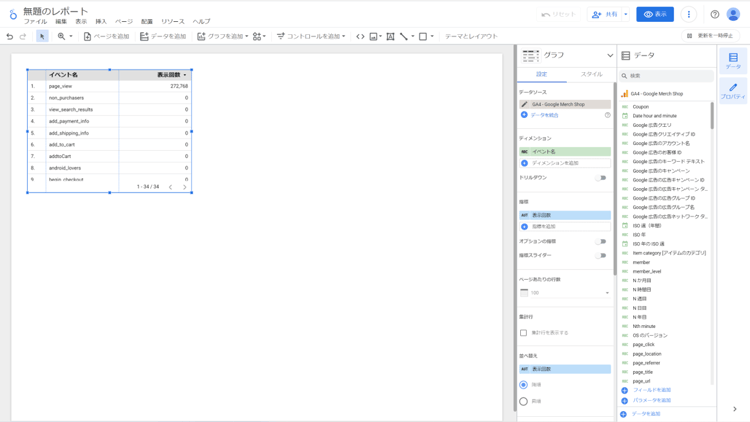The height and width of the screenshot is (422, 750).
Task: Click the pencil icon to edit the data source
Action: [525, 104]
